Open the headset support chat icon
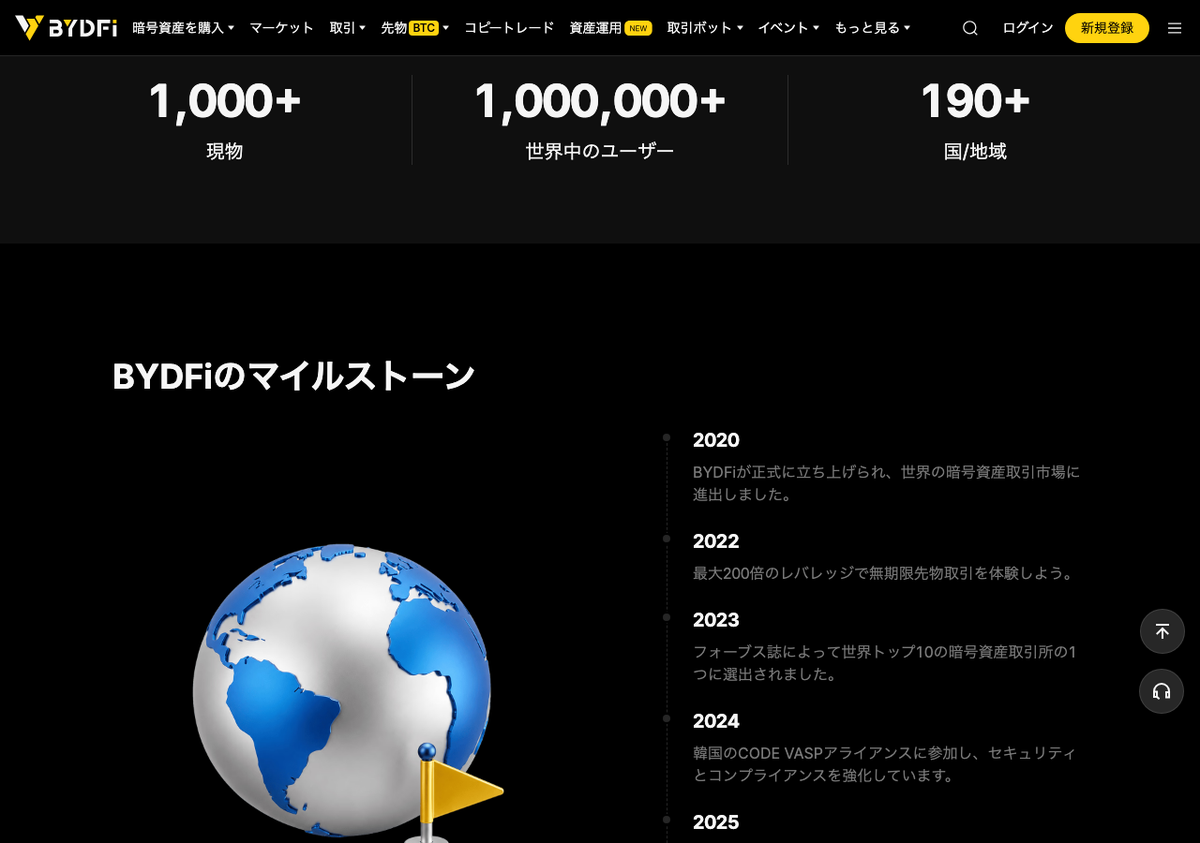1200x843 pixels. (1162, 691)
